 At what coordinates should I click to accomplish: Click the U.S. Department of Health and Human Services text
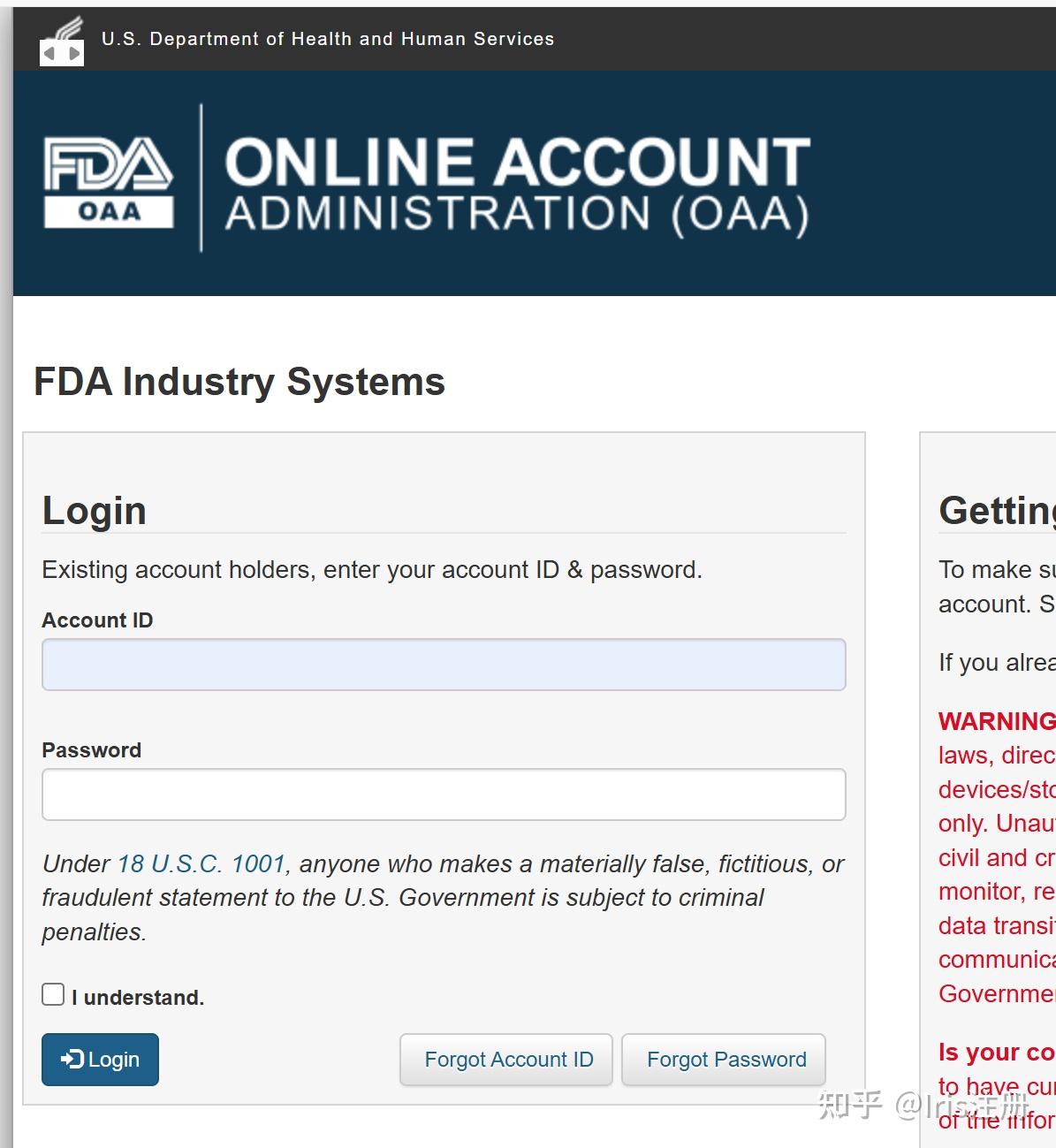tap(328, 39)
